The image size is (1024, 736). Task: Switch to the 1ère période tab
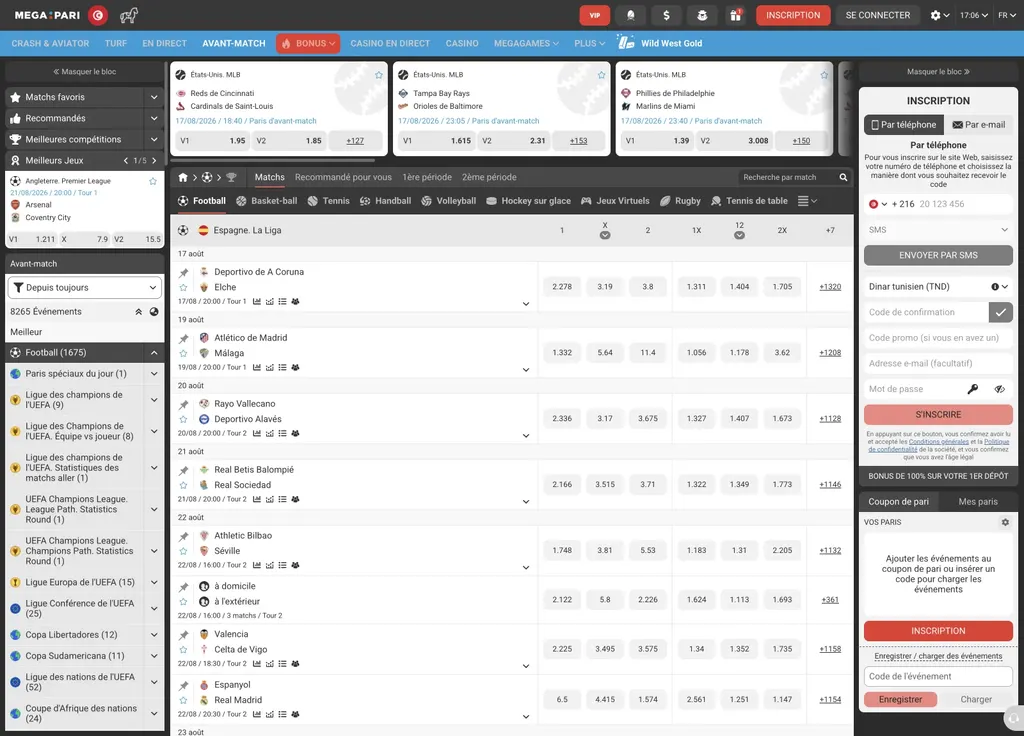427,177
